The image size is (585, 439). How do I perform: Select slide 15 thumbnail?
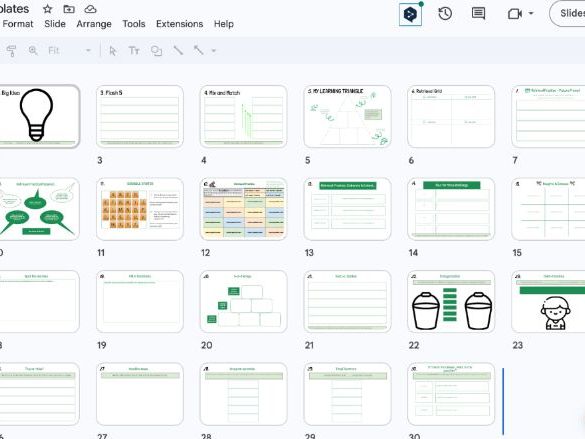coord(548,209)
